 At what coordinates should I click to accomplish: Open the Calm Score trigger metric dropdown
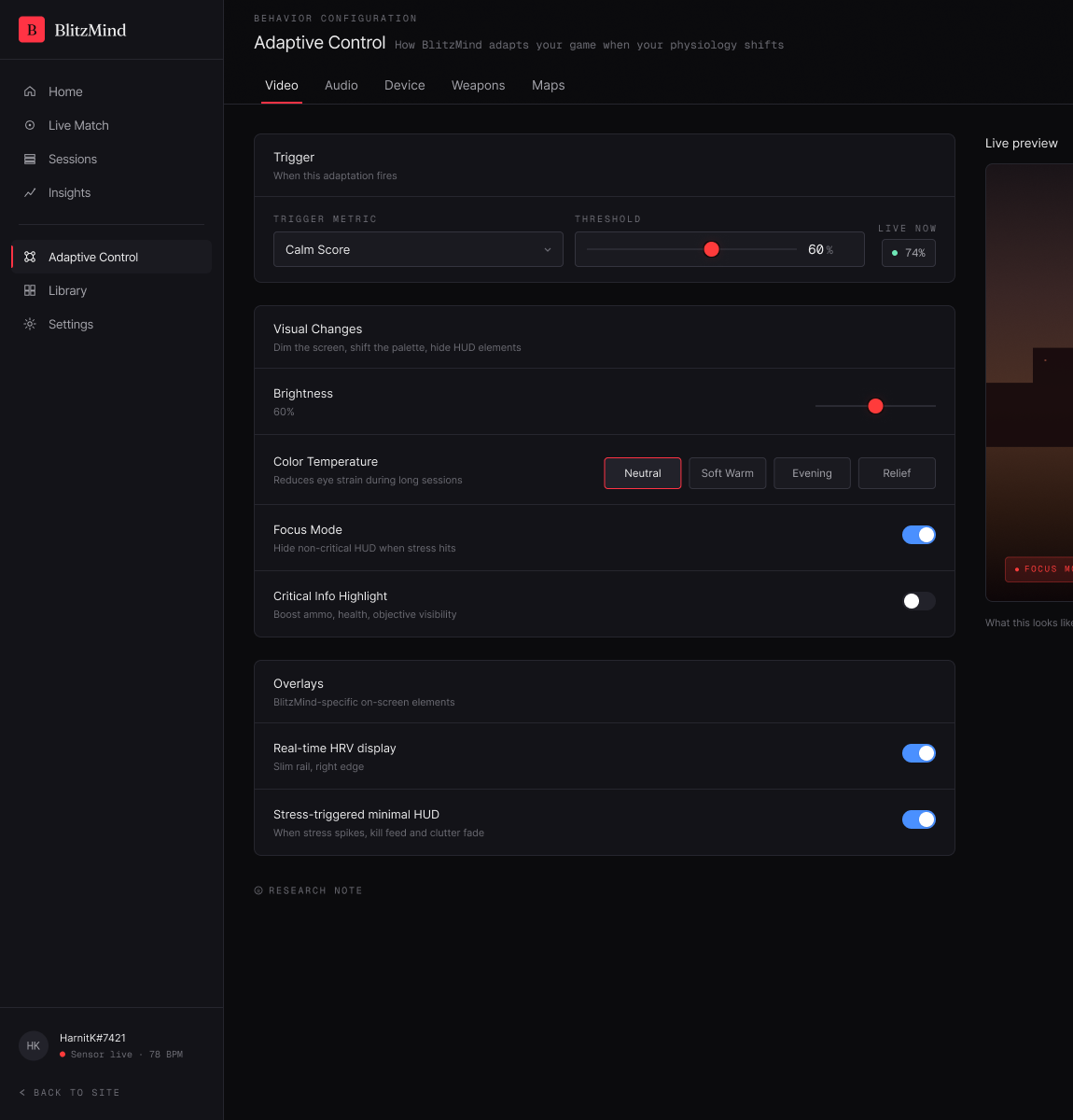(418, 249)
